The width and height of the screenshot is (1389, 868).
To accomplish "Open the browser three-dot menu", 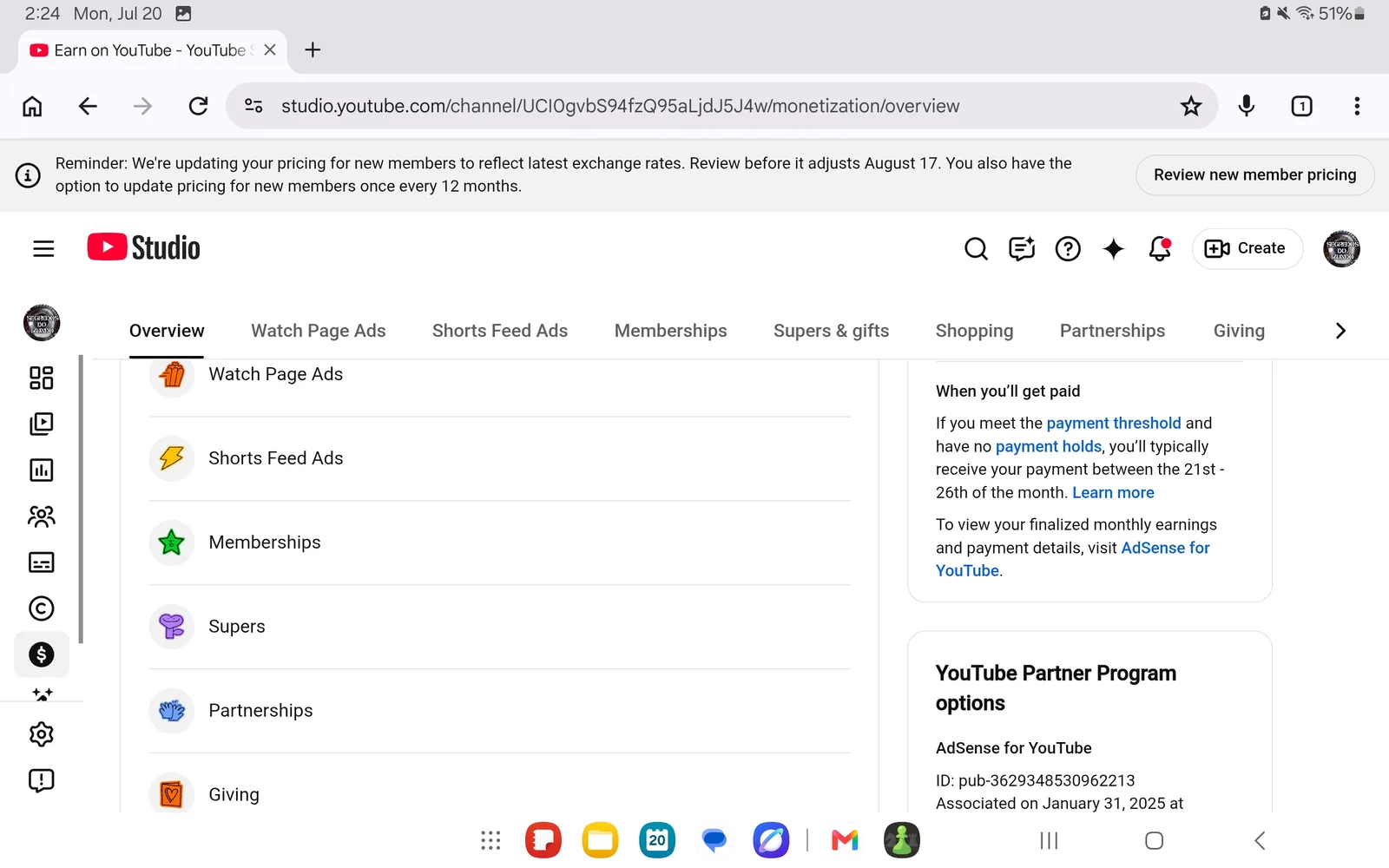I will coord(1357,106).
